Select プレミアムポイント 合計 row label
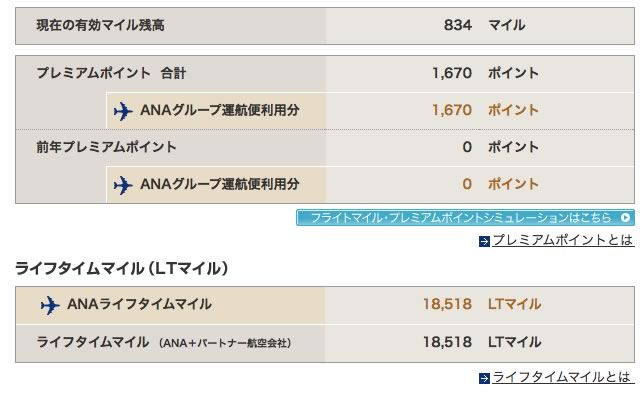 tap(111, 73)
